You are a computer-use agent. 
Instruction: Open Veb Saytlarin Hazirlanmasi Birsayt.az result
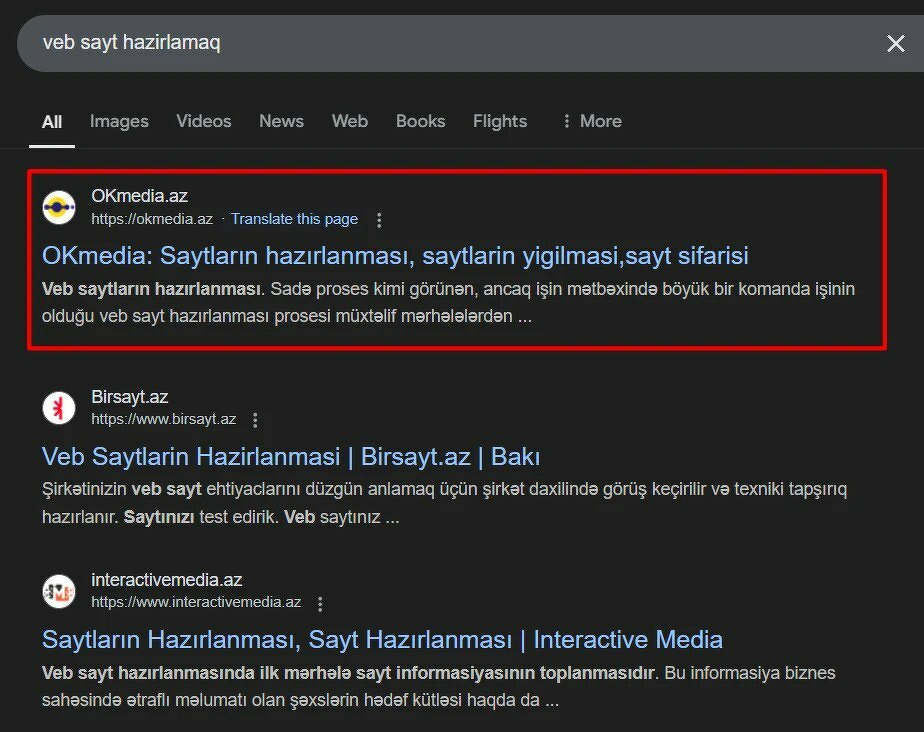pos(291,457)
